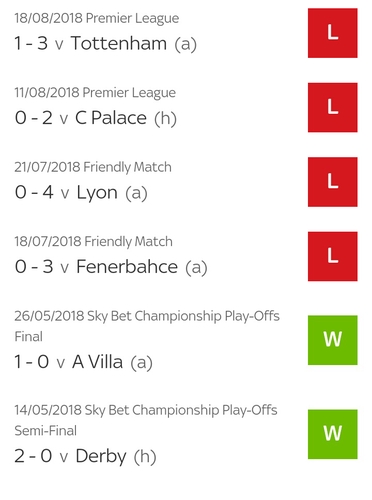Select the 26/05/2018 Play-Offs Final label

click(147, 326)
